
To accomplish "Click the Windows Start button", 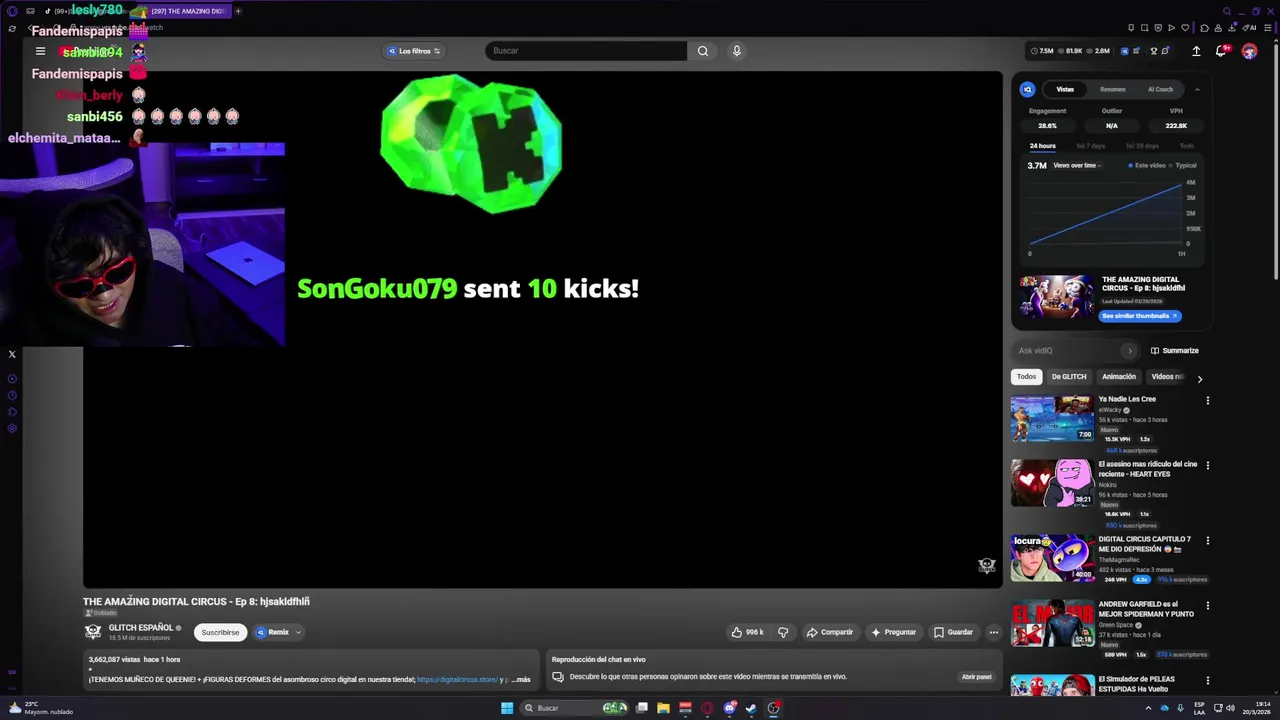I will pyautogui.click(x=507, y=708).
